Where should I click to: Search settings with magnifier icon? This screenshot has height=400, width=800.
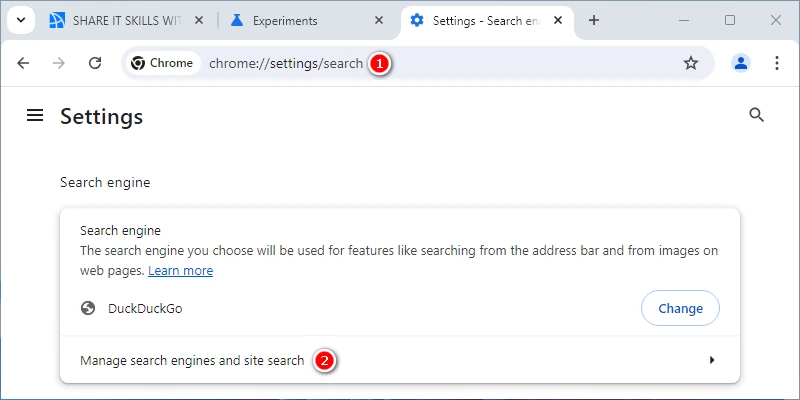(x=756, y=115)
